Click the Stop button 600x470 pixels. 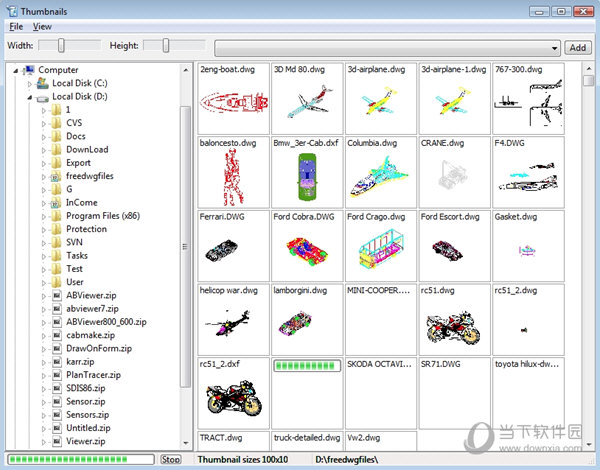(x=170, y=459)
